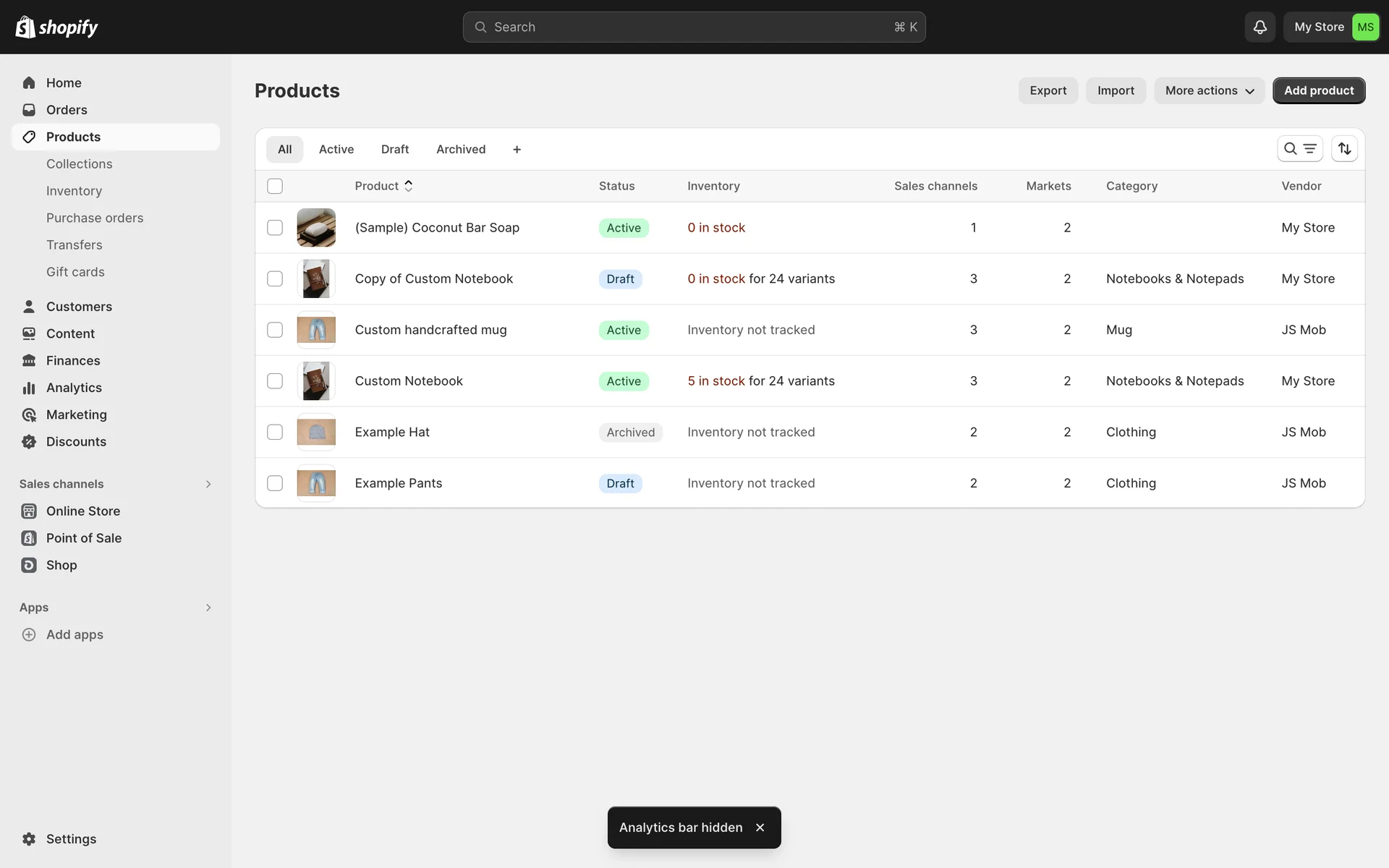Click the Shop channel icon
The width and height of the screenshot is (1389, 868).
[x=29, y=566]
